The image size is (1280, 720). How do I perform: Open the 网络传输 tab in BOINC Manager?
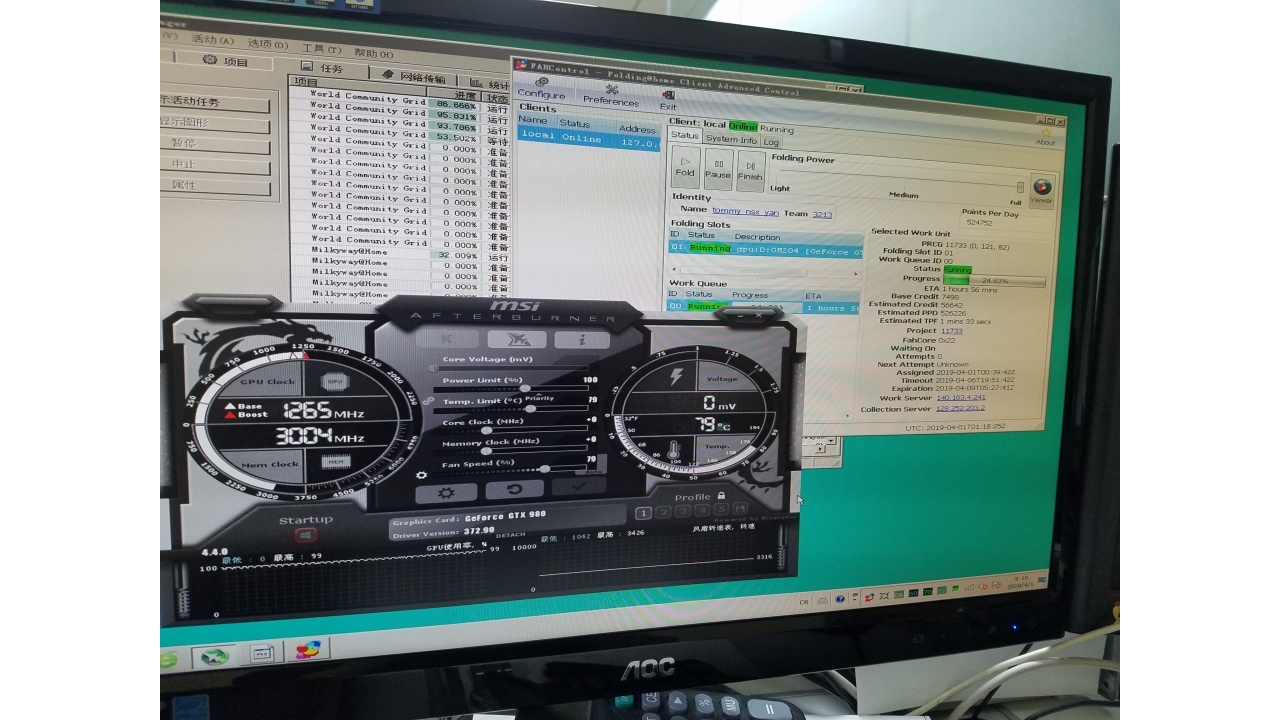415,76
